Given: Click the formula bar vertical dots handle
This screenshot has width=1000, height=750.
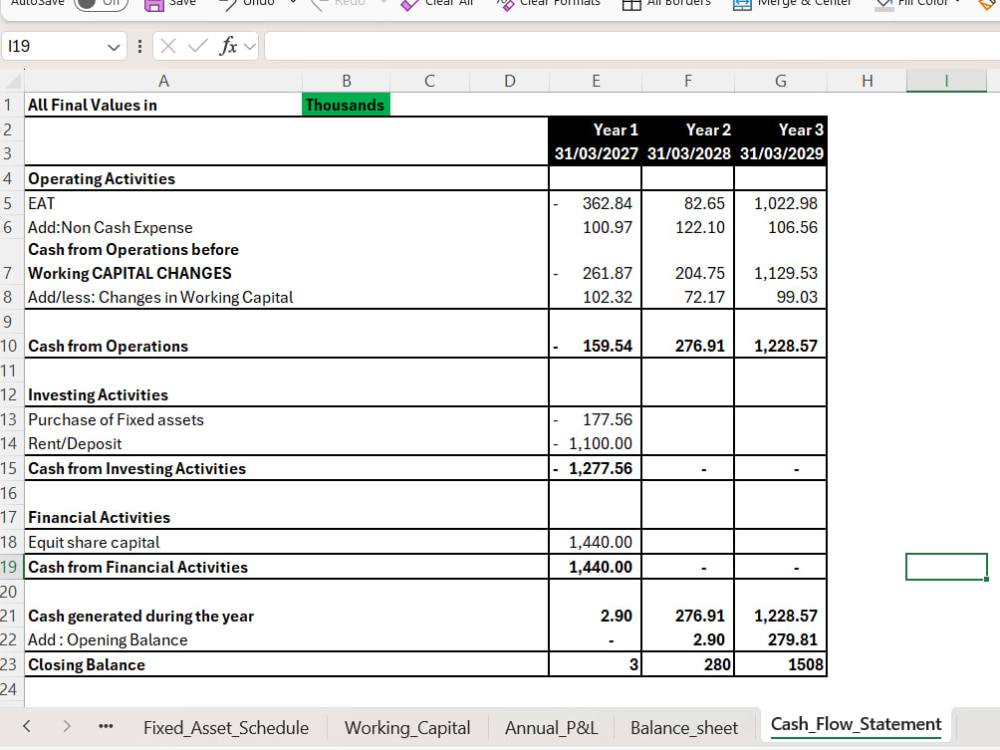Looking at the screenshot, I should [140, 46].
